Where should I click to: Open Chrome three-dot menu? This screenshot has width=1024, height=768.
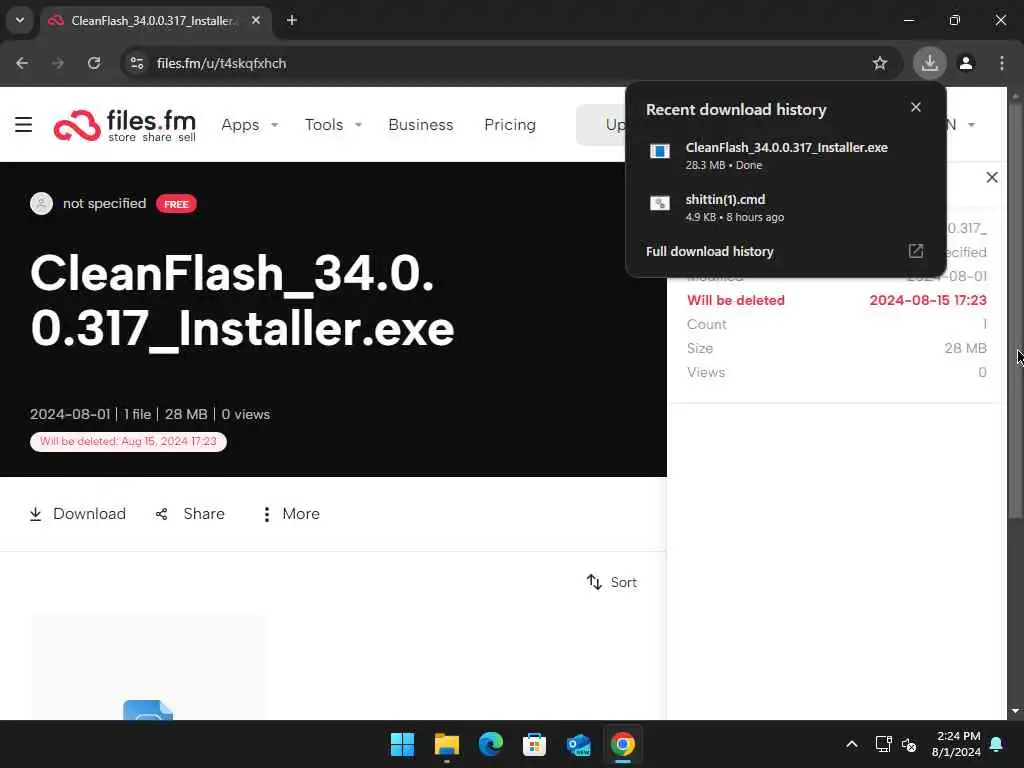click(x=1002, y=63)
